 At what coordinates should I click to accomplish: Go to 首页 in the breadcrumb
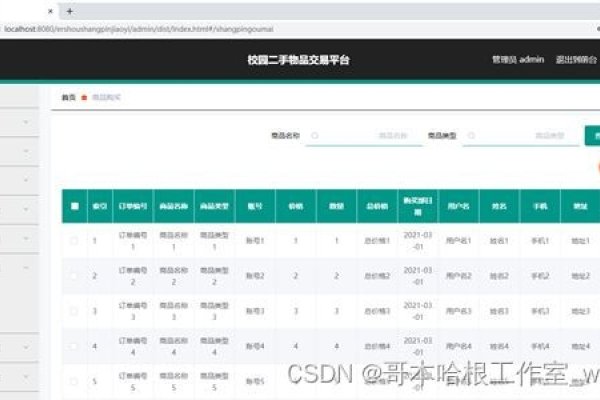pos(68,97)
